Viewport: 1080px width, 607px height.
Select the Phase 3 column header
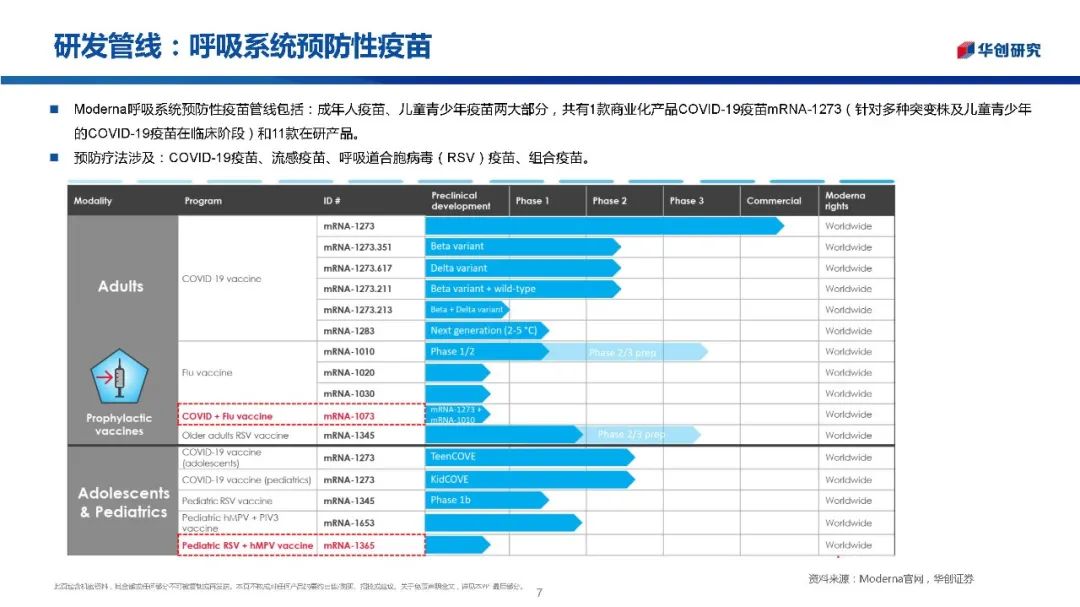pyautogui.click(x=686, y=201)
